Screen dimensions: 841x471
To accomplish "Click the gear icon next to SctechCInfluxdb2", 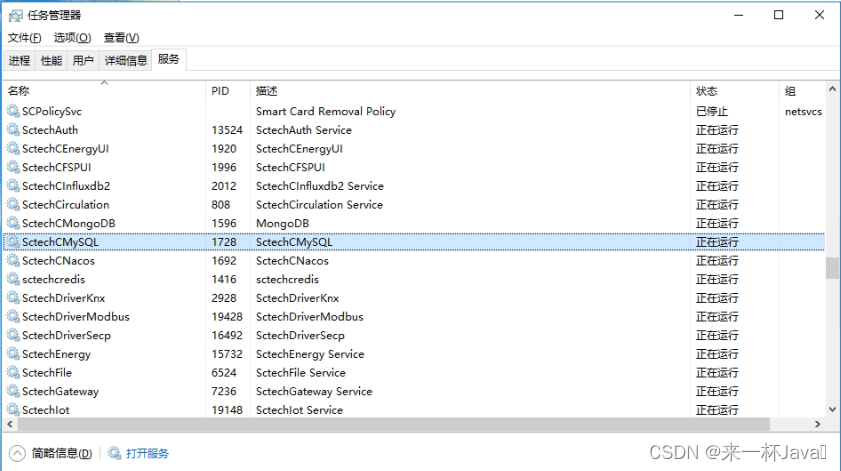I will tap(13, 186).
